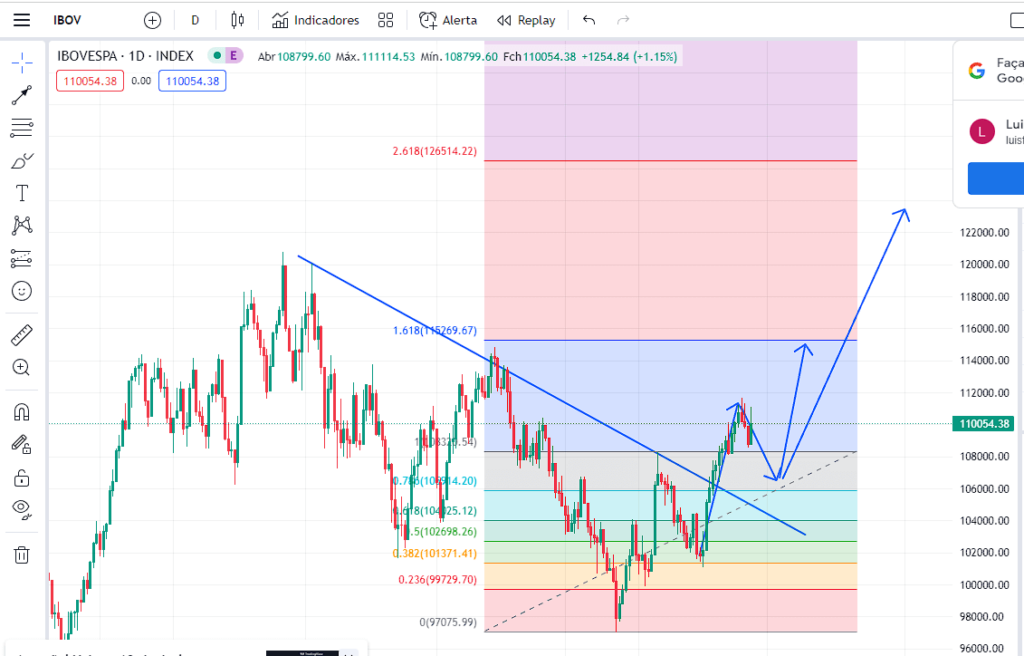The image size is (1024, 656).
Task: Activate the zoom in tool
Action: tap(21, 367)
